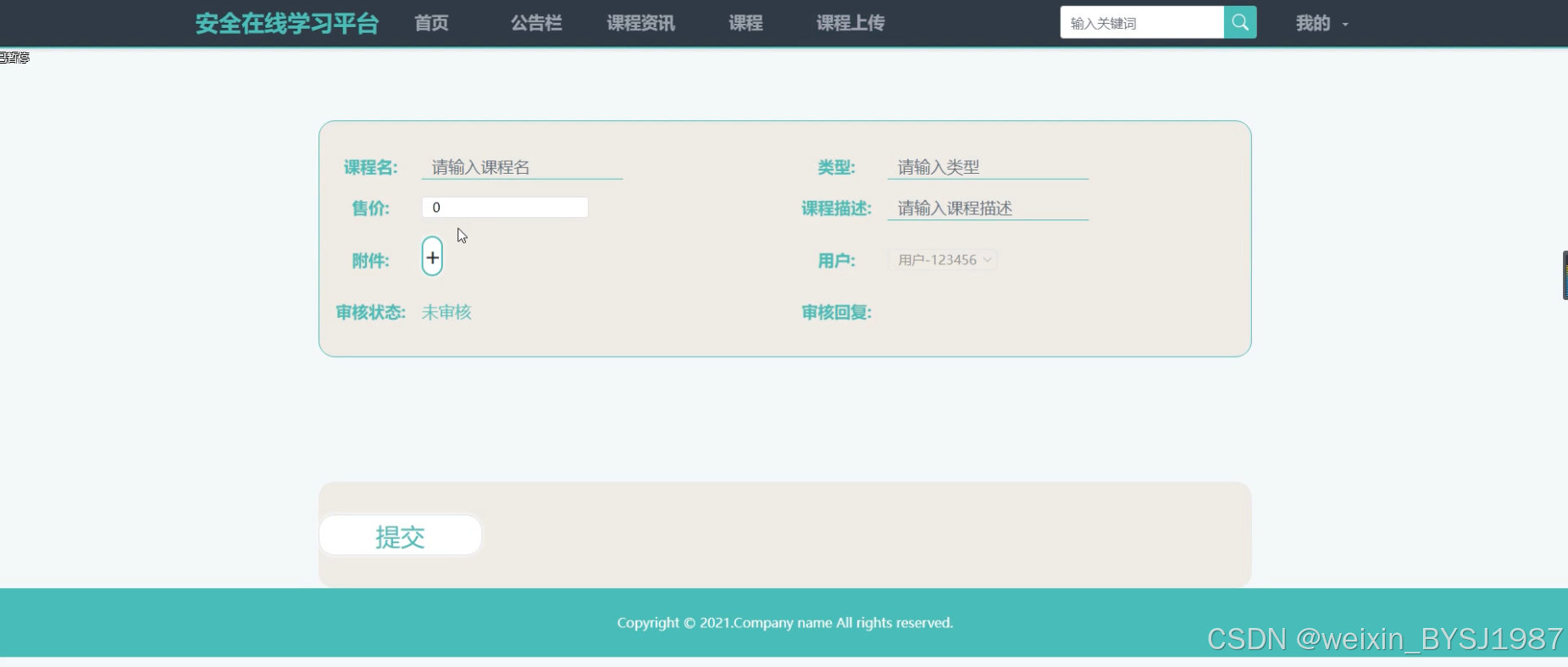Open the 课程 navigation item
This screenshot has height=667, width=1568.
coord(745,23)
